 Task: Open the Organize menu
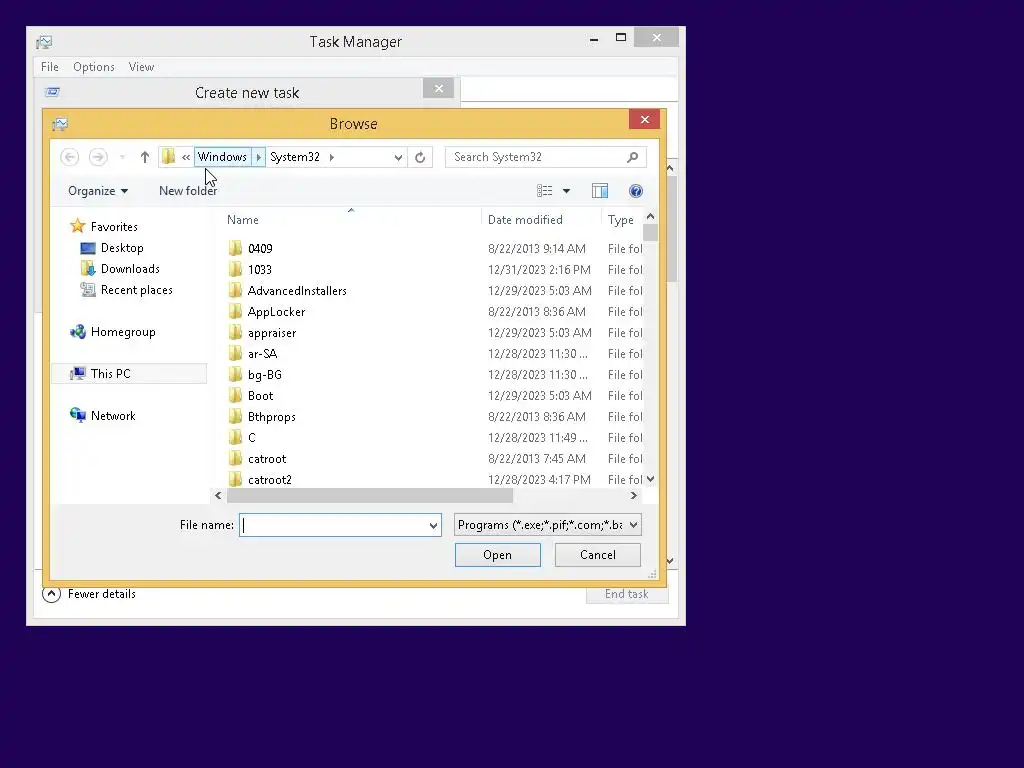[98, 191]
